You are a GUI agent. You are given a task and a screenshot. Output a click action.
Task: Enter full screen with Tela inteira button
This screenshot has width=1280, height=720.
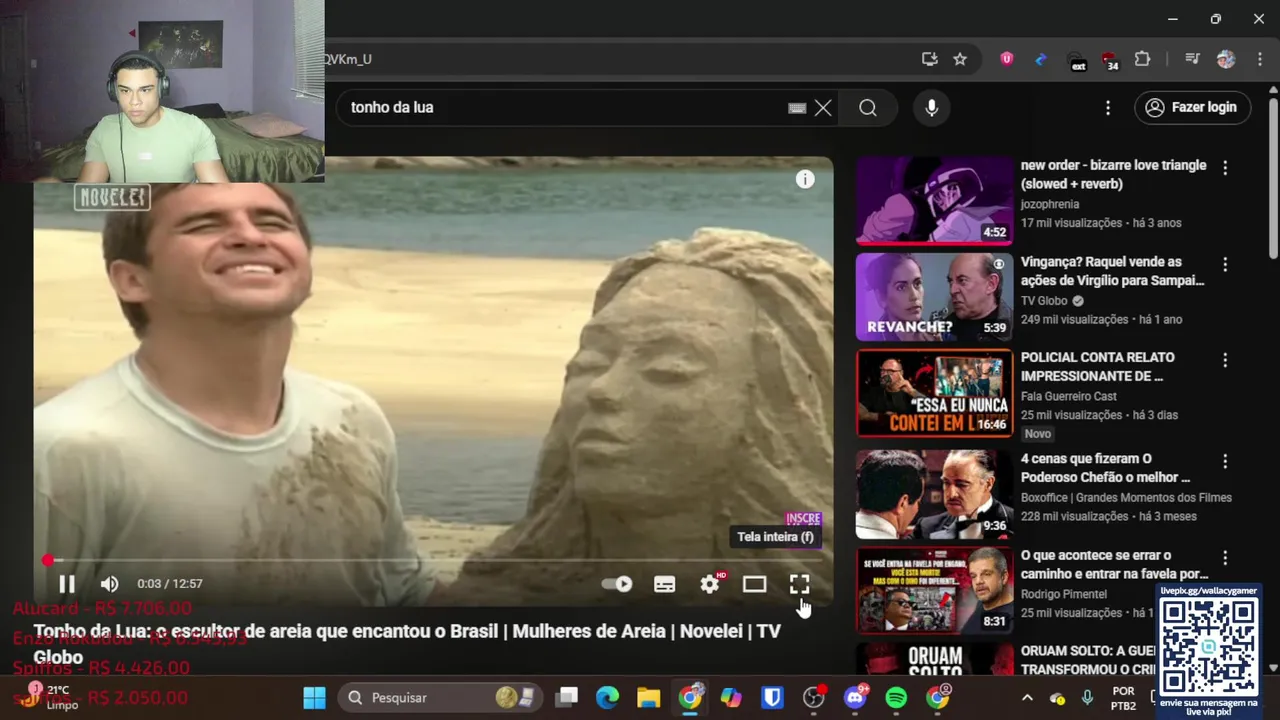click(x=799, y=584)
